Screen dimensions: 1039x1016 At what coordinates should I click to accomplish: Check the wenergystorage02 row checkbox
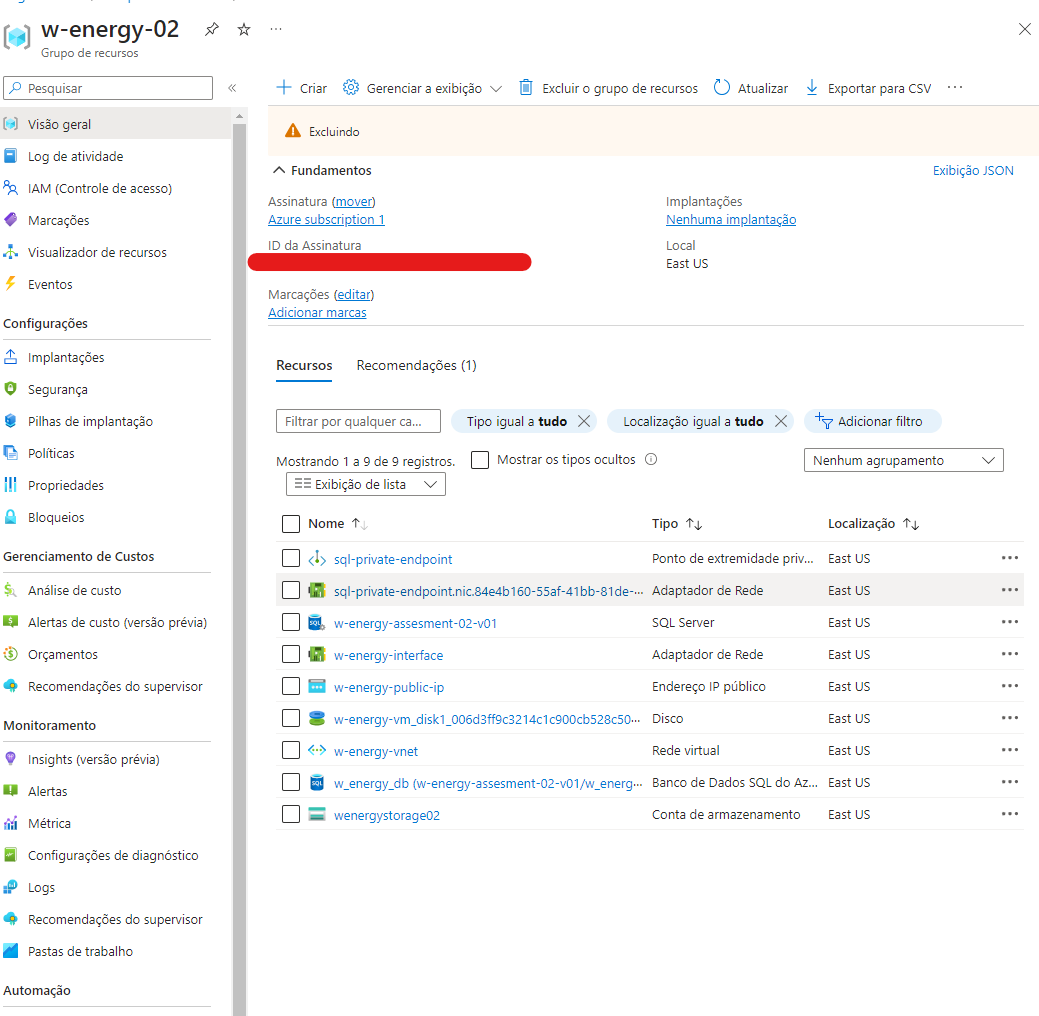(291, 814)
